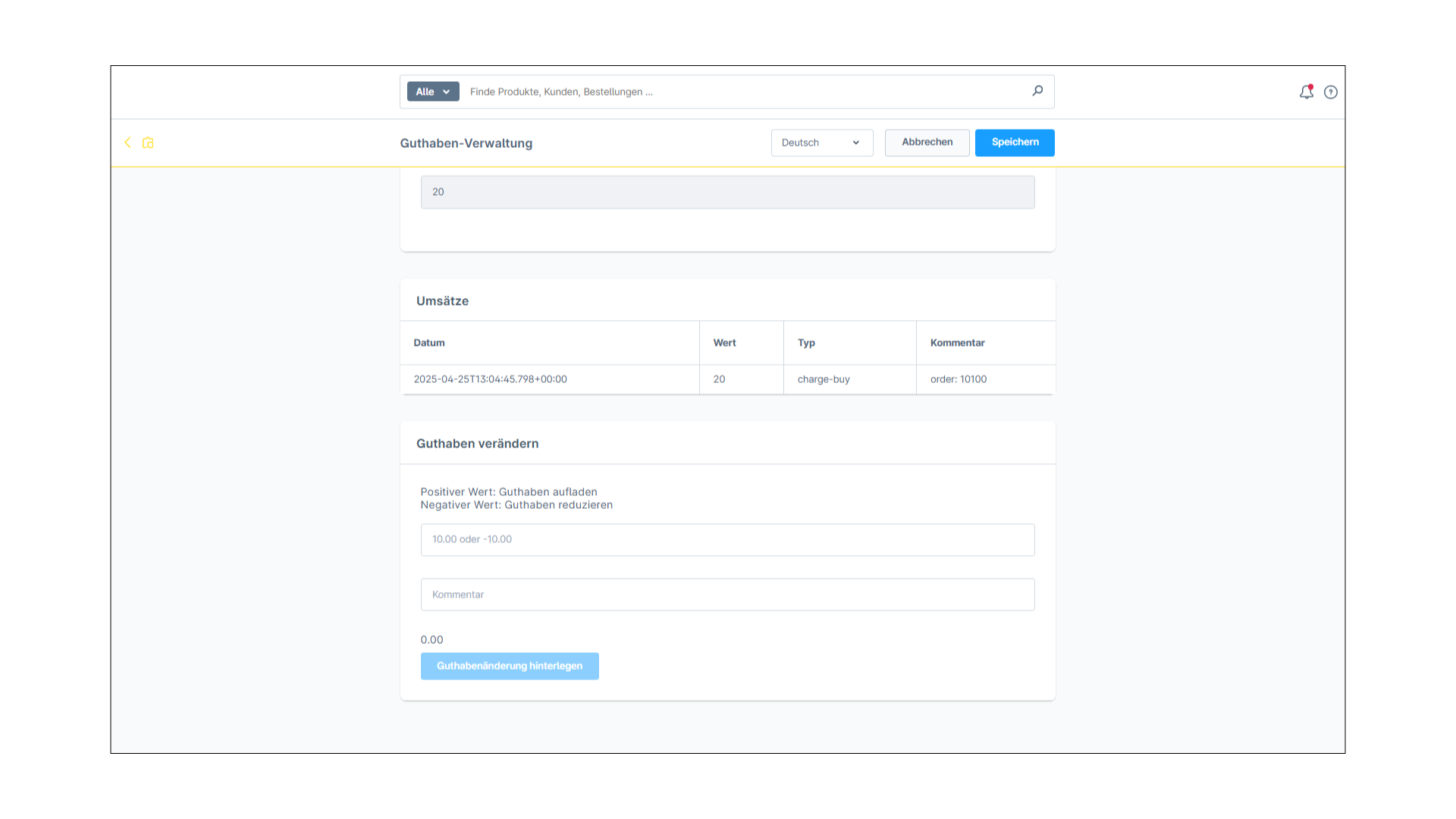Click the credit amount input field

coord(727,540)
